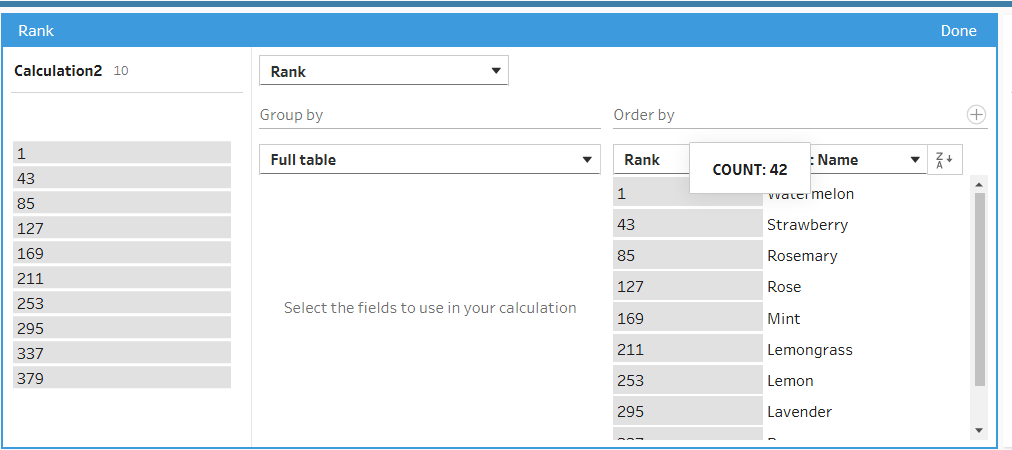Click rank 211 cell beside Lemongrass

click(x=687, y=349)
